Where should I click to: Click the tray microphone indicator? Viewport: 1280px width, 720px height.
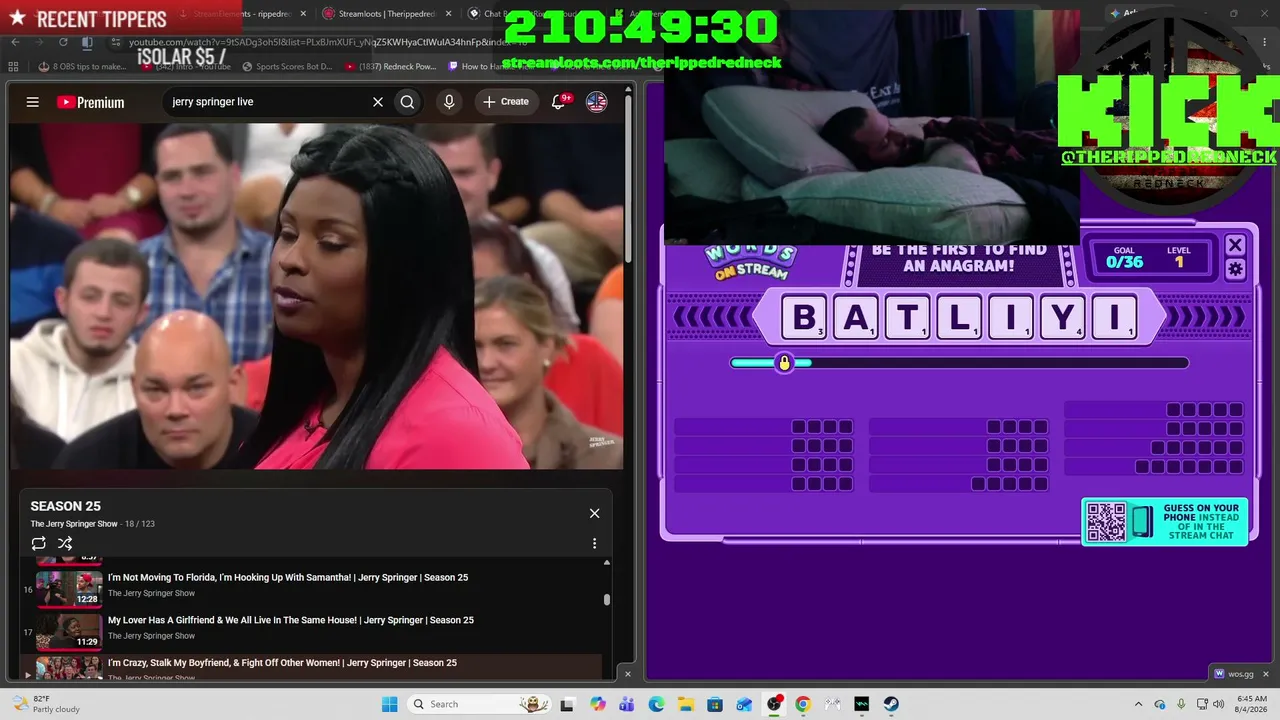(1181, 704)
